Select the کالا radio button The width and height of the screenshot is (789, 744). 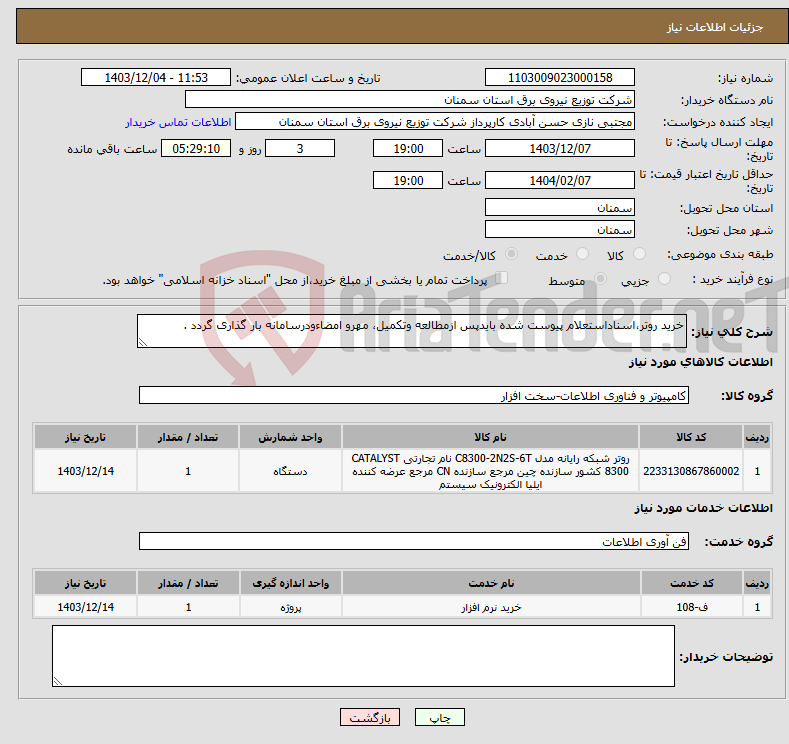(x=640, y=254)
